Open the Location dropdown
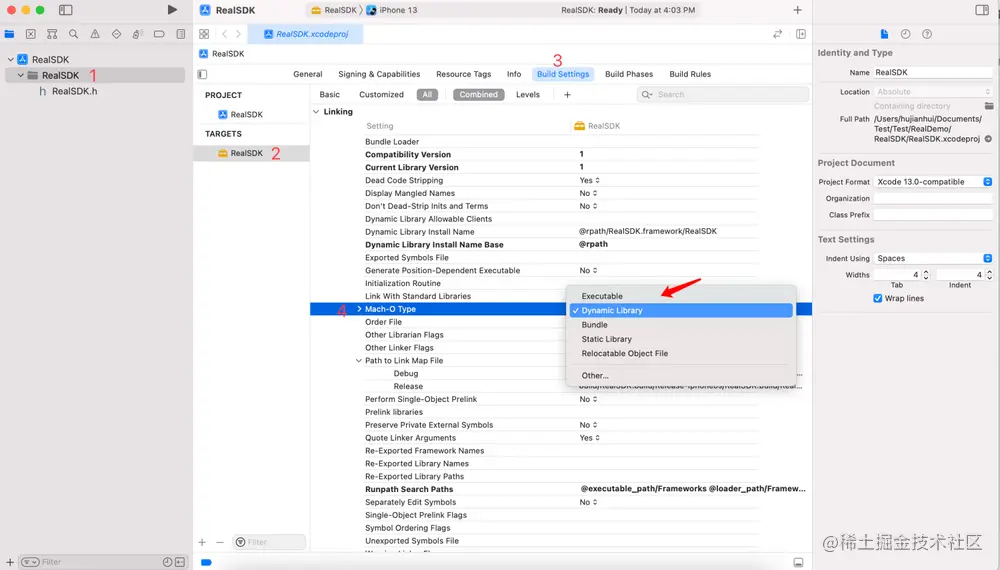This screenshot has height=570, width=1000. point(933,92)
